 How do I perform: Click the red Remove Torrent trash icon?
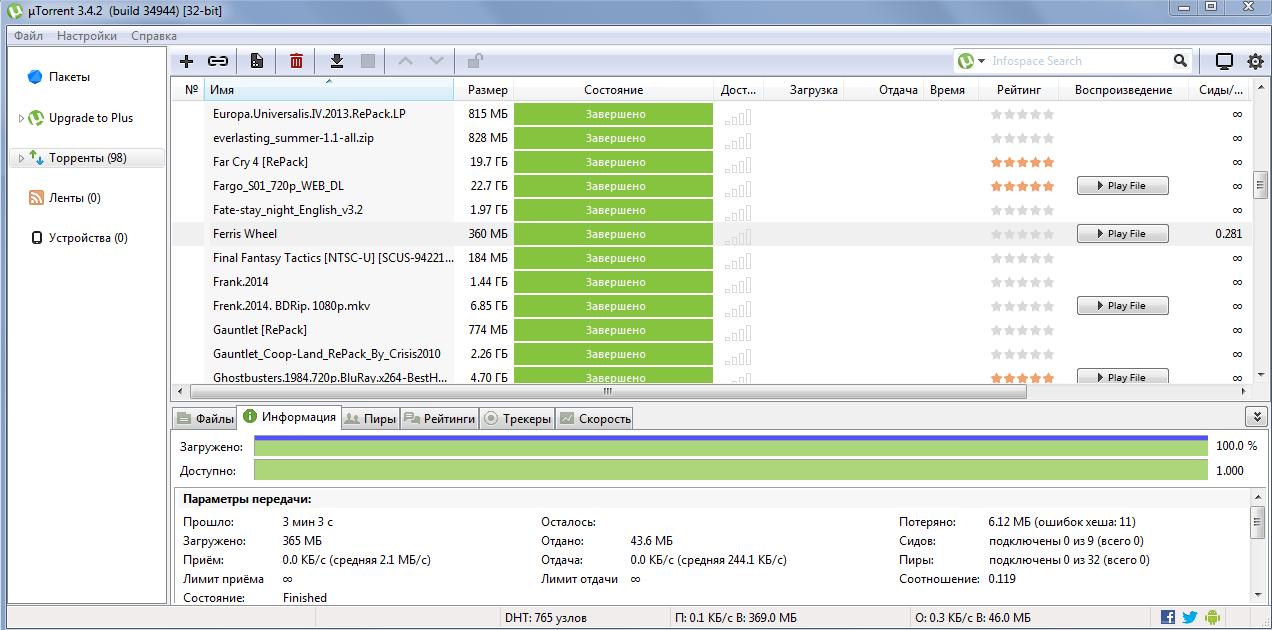(296, 61)
